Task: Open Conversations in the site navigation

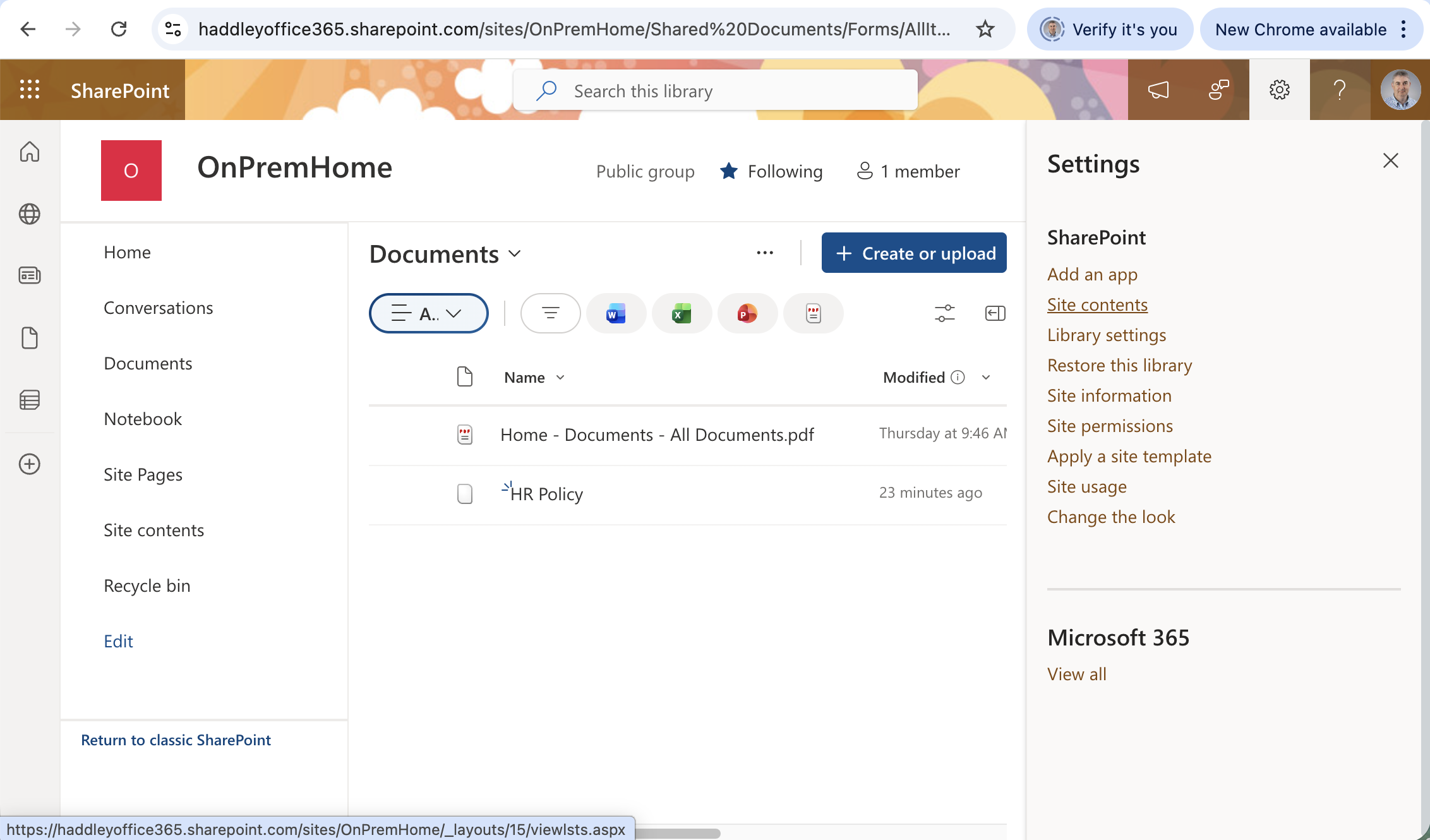Action: point(158,308)
